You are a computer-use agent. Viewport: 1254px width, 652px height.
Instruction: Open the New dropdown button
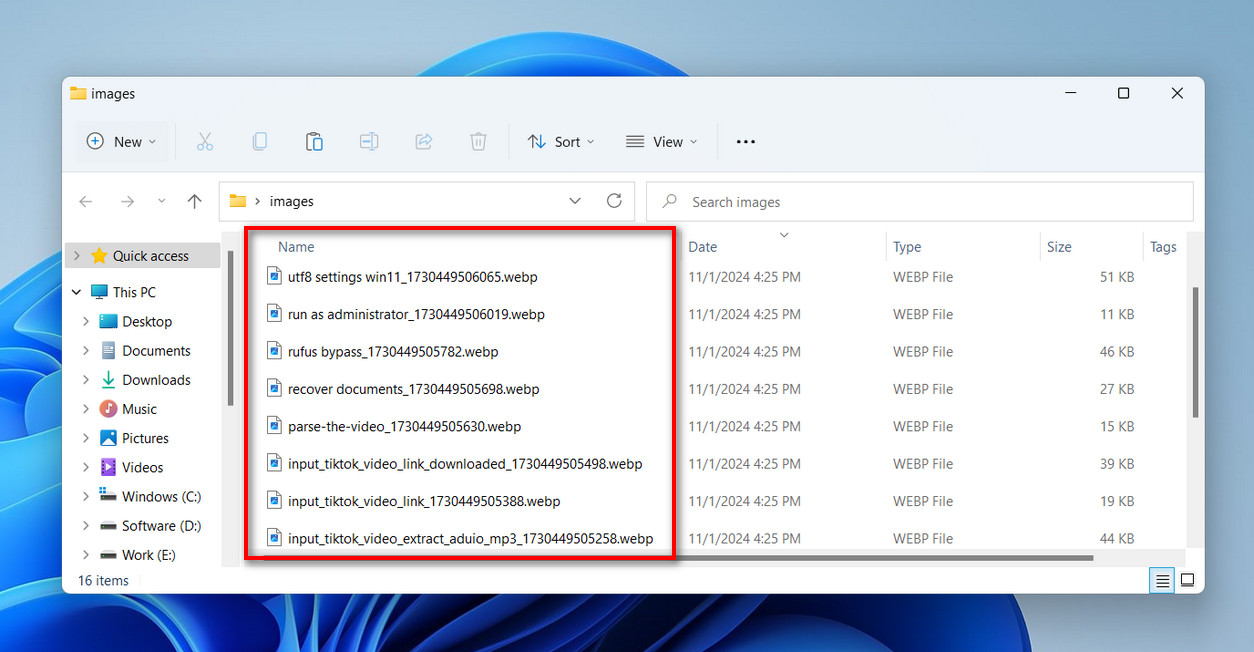122,142
